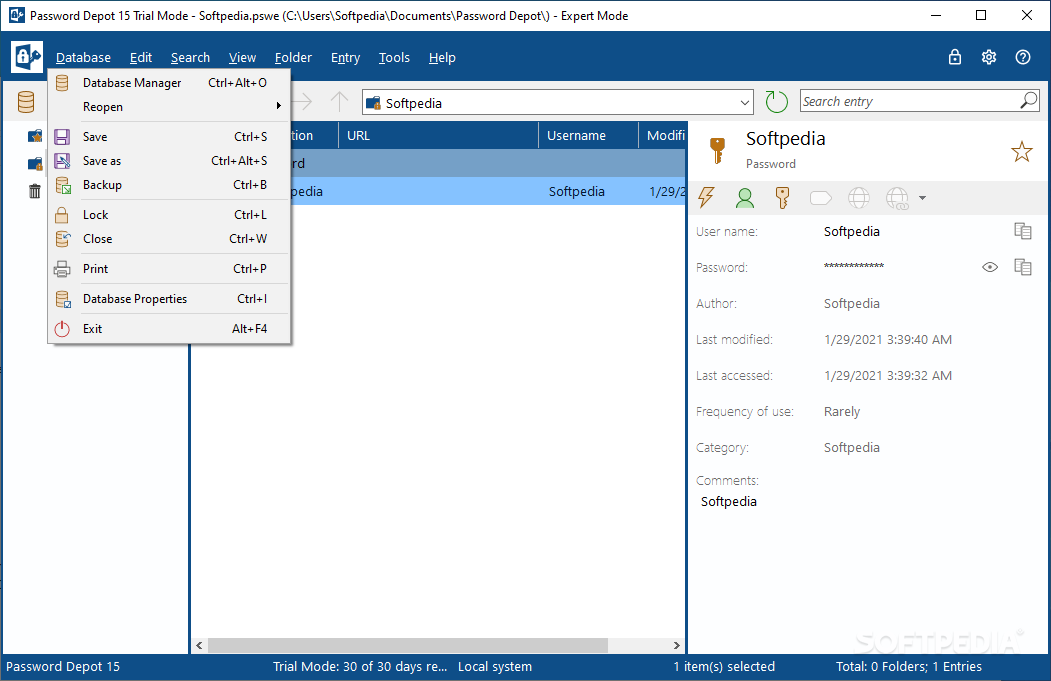Expand the Reopen submenu
Image resolution: width=1051 pixels, height=681 pixels.
pyautogui.click(x=169, y=107)
